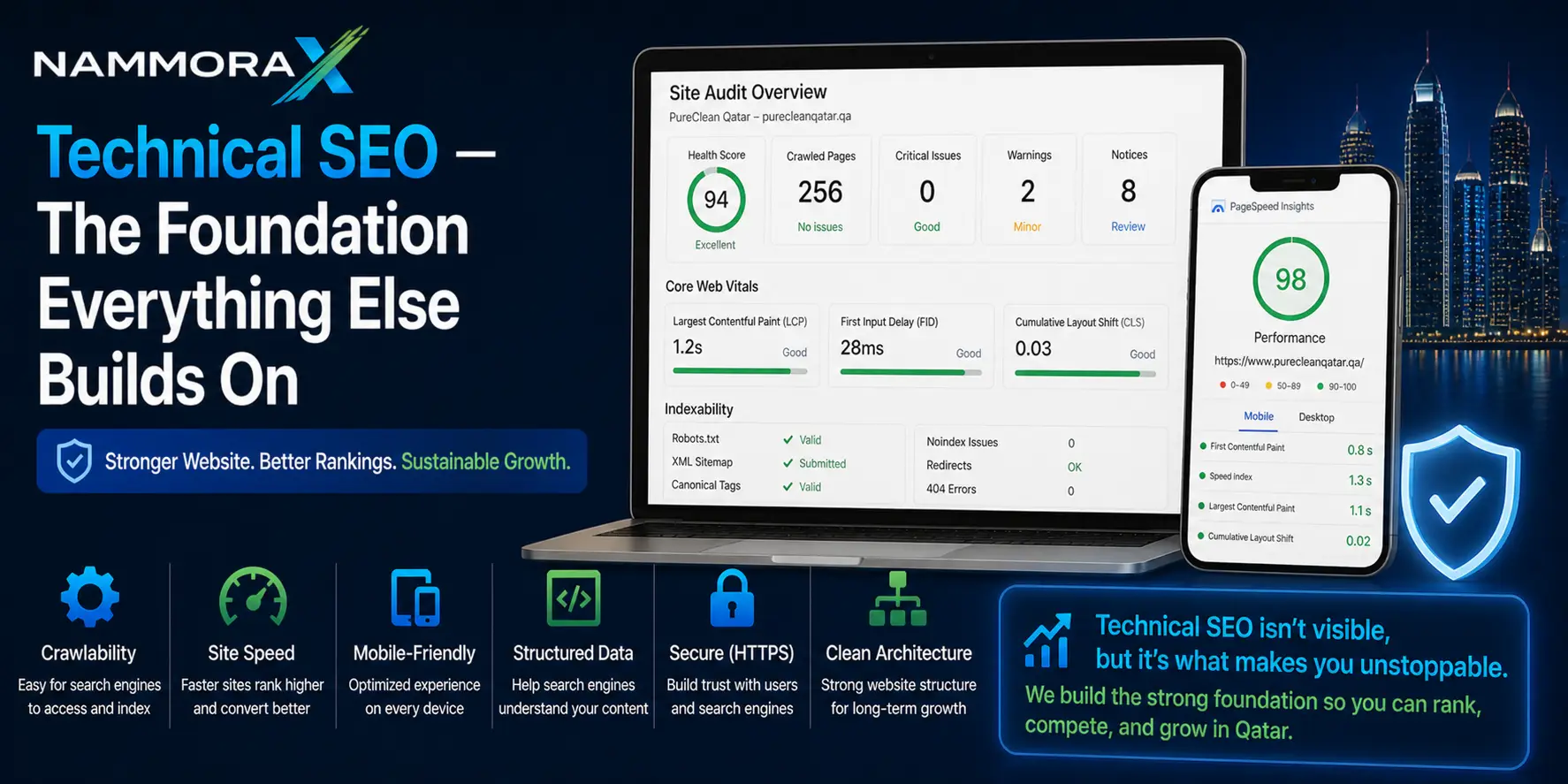Click the Crawlability gear icon

(x=89, y=597)
